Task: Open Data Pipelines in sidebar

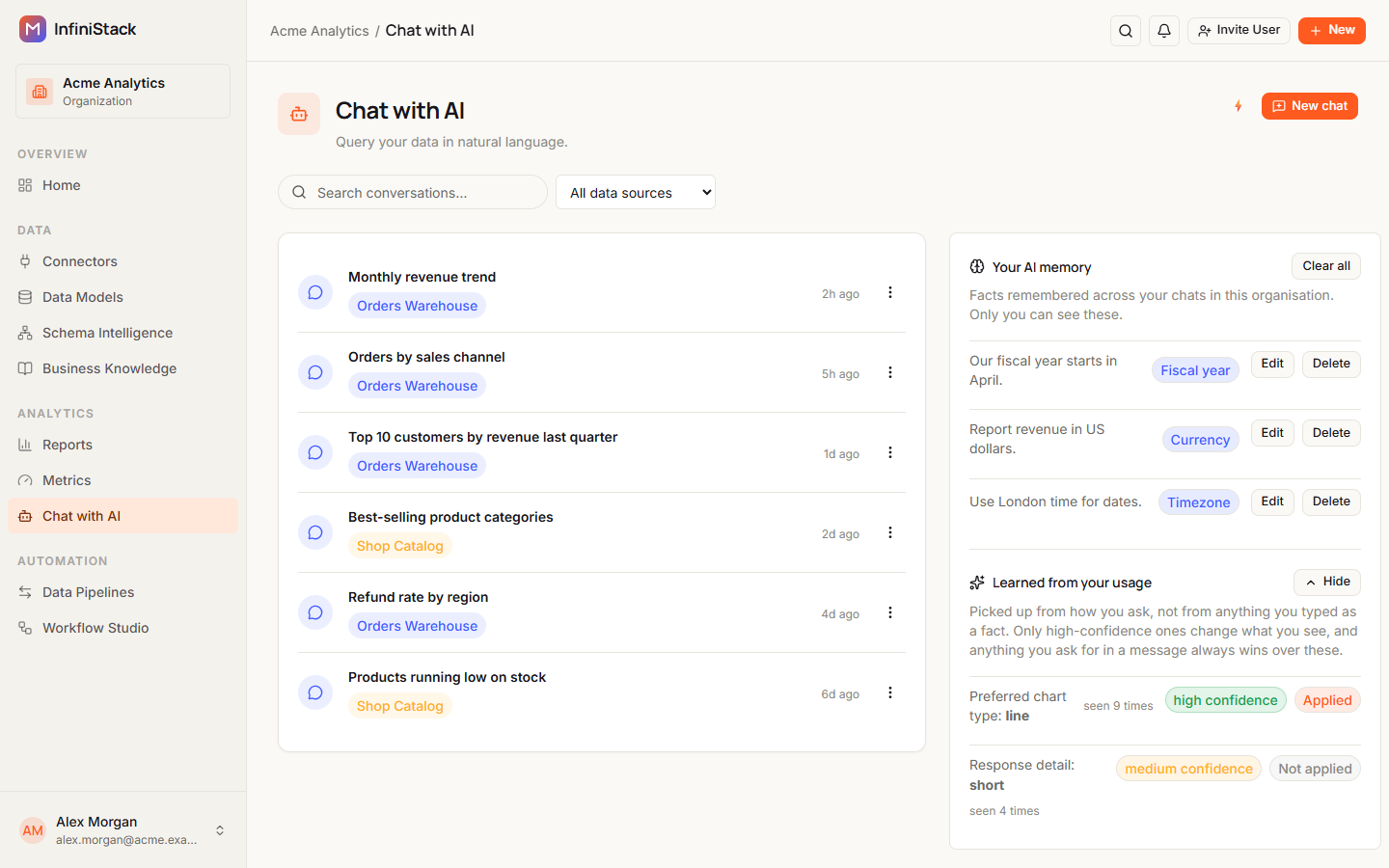Action: pyautogui.click(x=123, y=592)
